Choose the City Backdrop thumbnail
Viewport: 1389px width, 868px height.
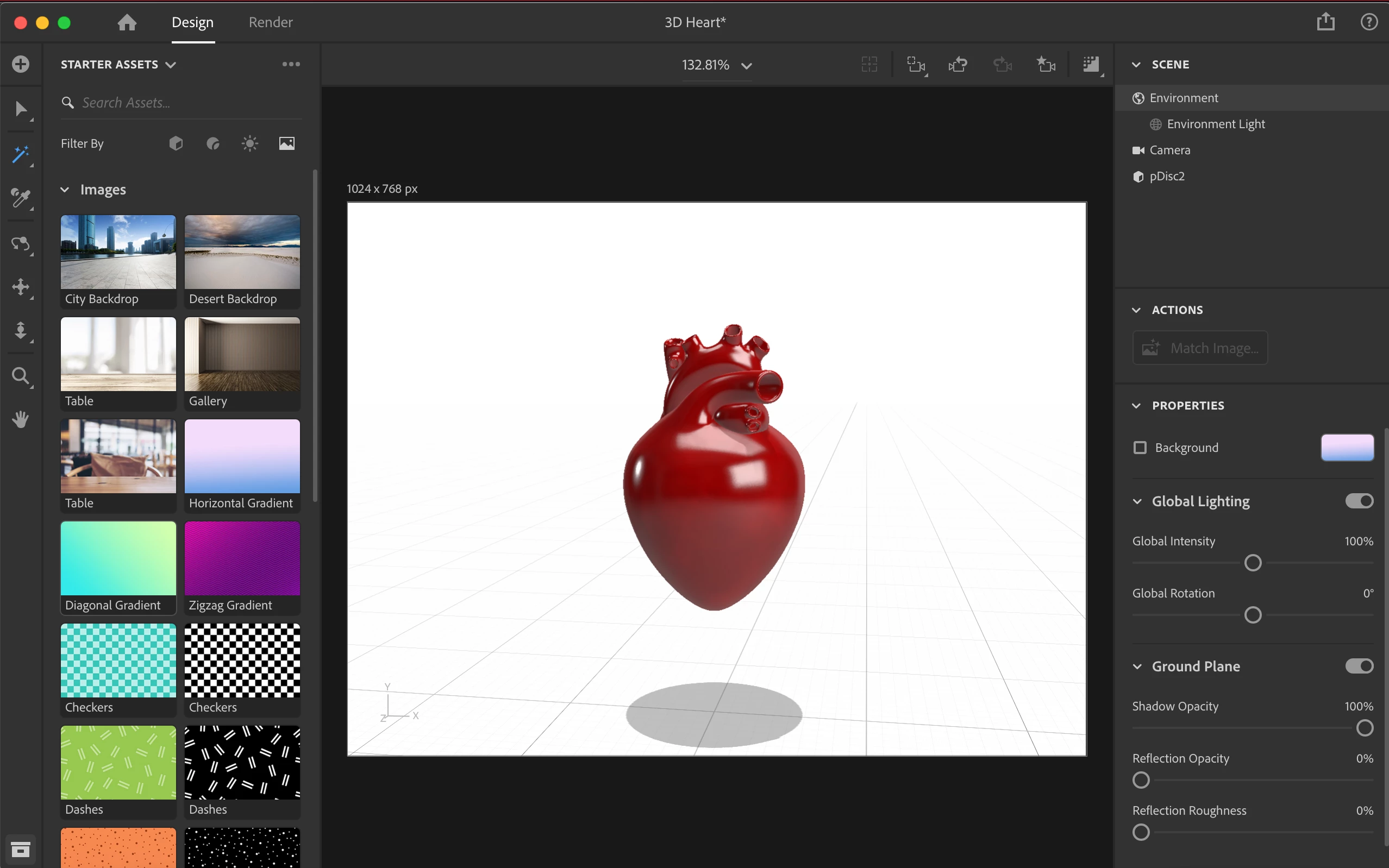click(118, 253)
